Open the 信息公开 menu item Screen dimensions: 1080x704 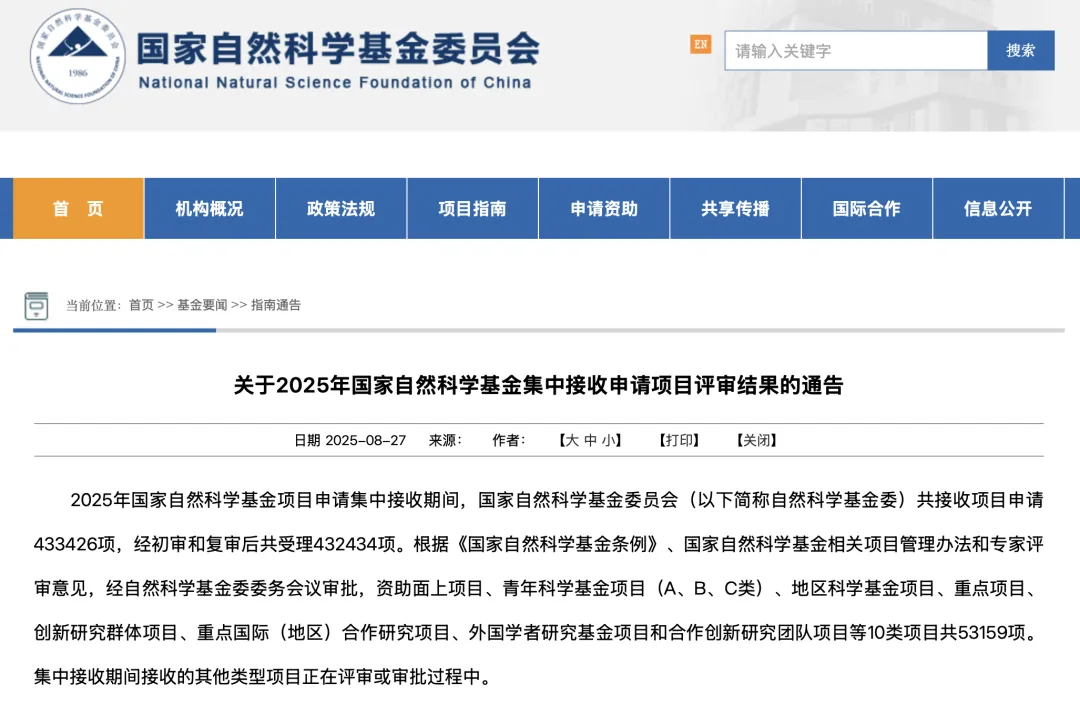[998, 209]
